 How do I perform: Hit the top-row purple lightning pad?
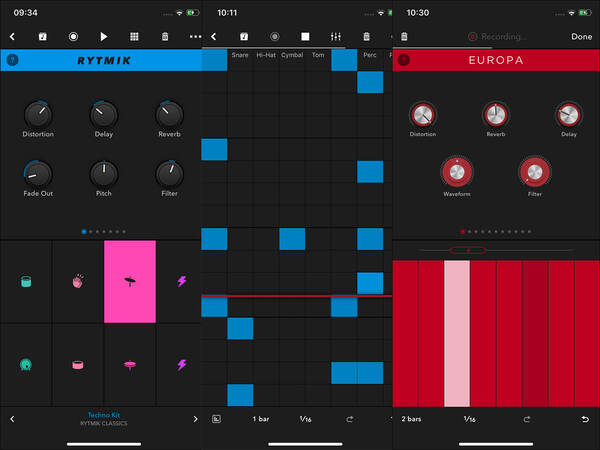[x=182, y=282]
